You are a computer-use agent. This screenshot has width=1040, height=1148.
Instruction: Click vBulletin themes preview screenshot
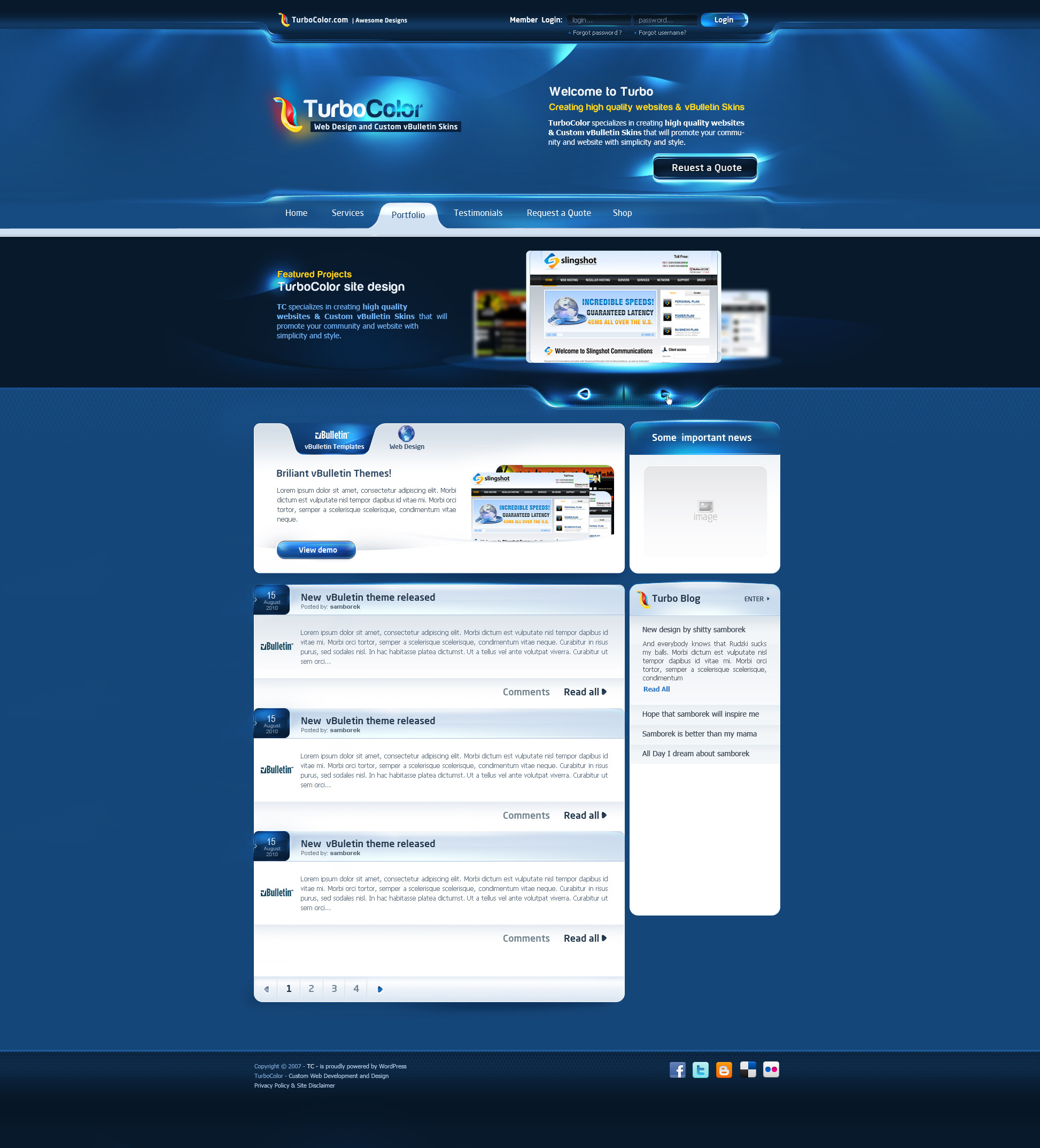coord(542,503)
